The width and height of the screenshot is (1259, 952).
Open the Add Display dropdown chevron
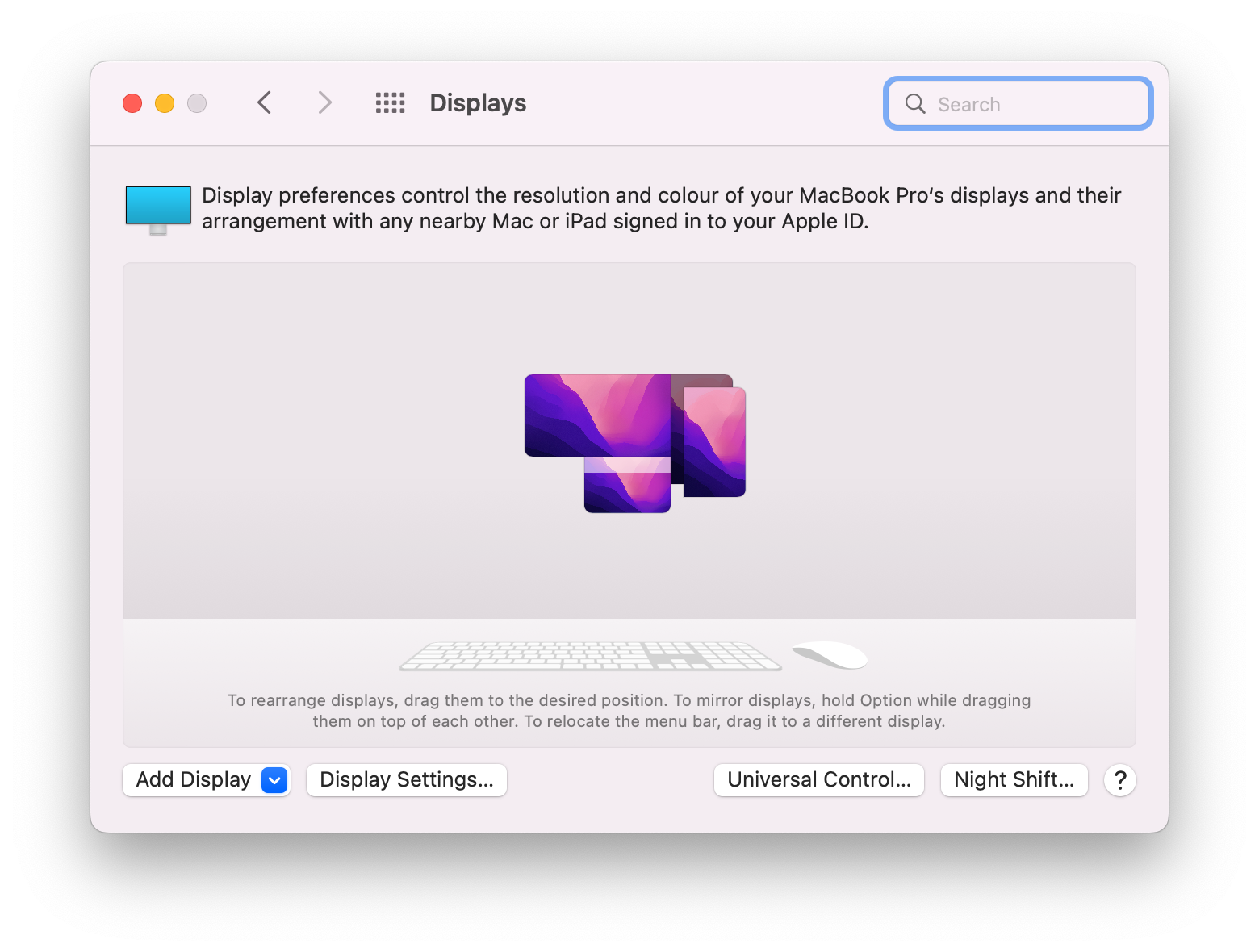[x=273, y=780]
